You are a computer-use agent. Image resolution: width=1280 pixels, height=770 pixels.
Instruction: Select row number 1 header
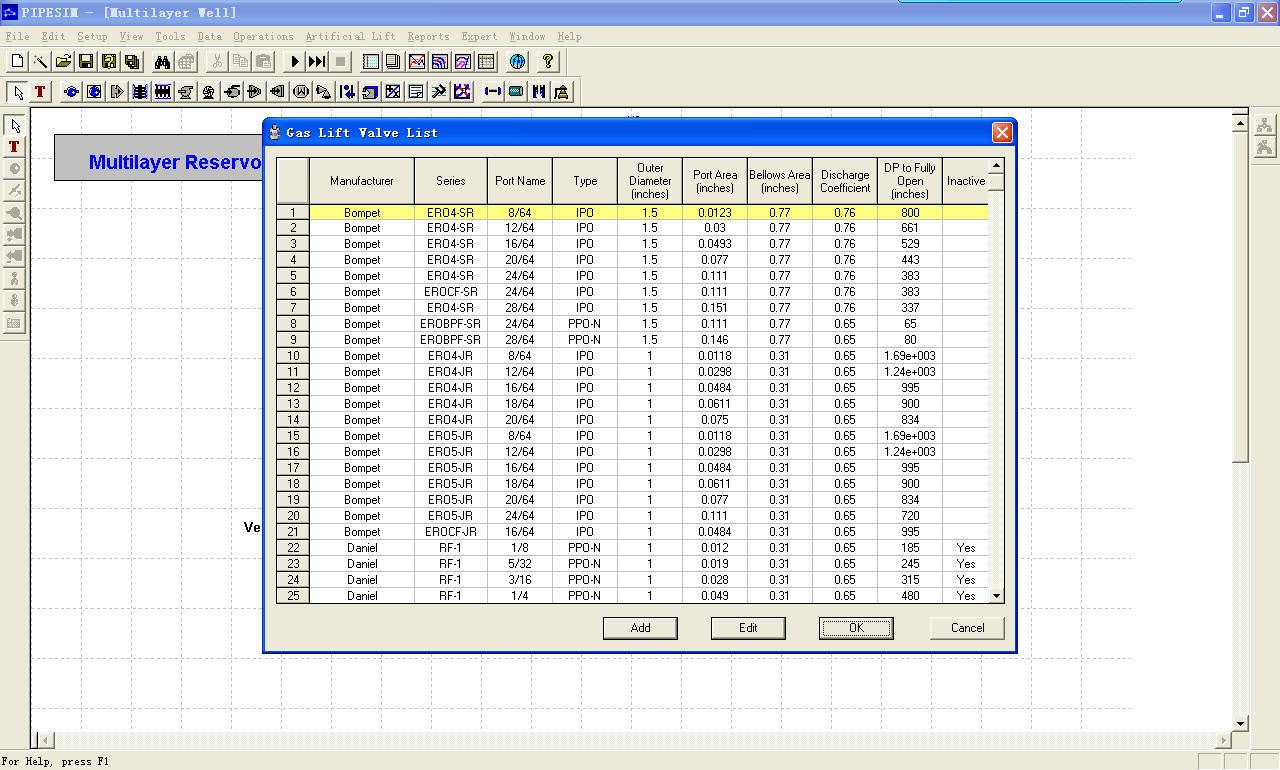pyautogui.click(x=293, y=212)
